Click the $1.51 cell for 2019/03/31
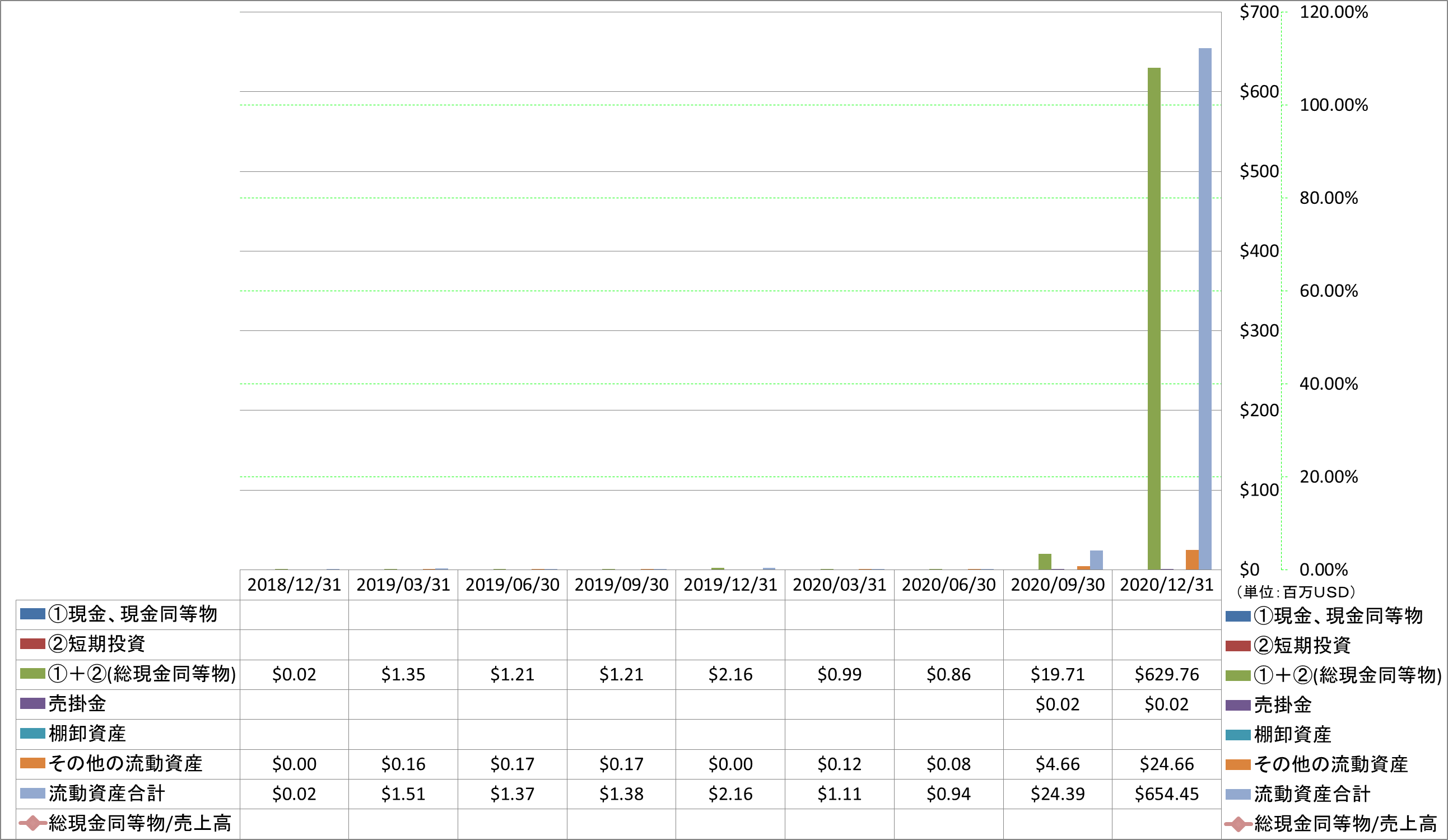Viewport: 1448px width, 840px height. point(403,794)
